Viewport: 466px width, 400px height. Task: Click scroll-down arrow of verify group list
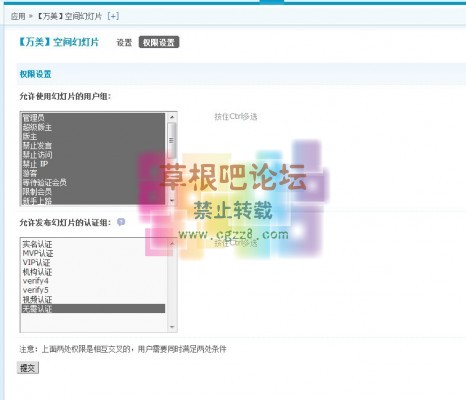[x=172, y=327]
